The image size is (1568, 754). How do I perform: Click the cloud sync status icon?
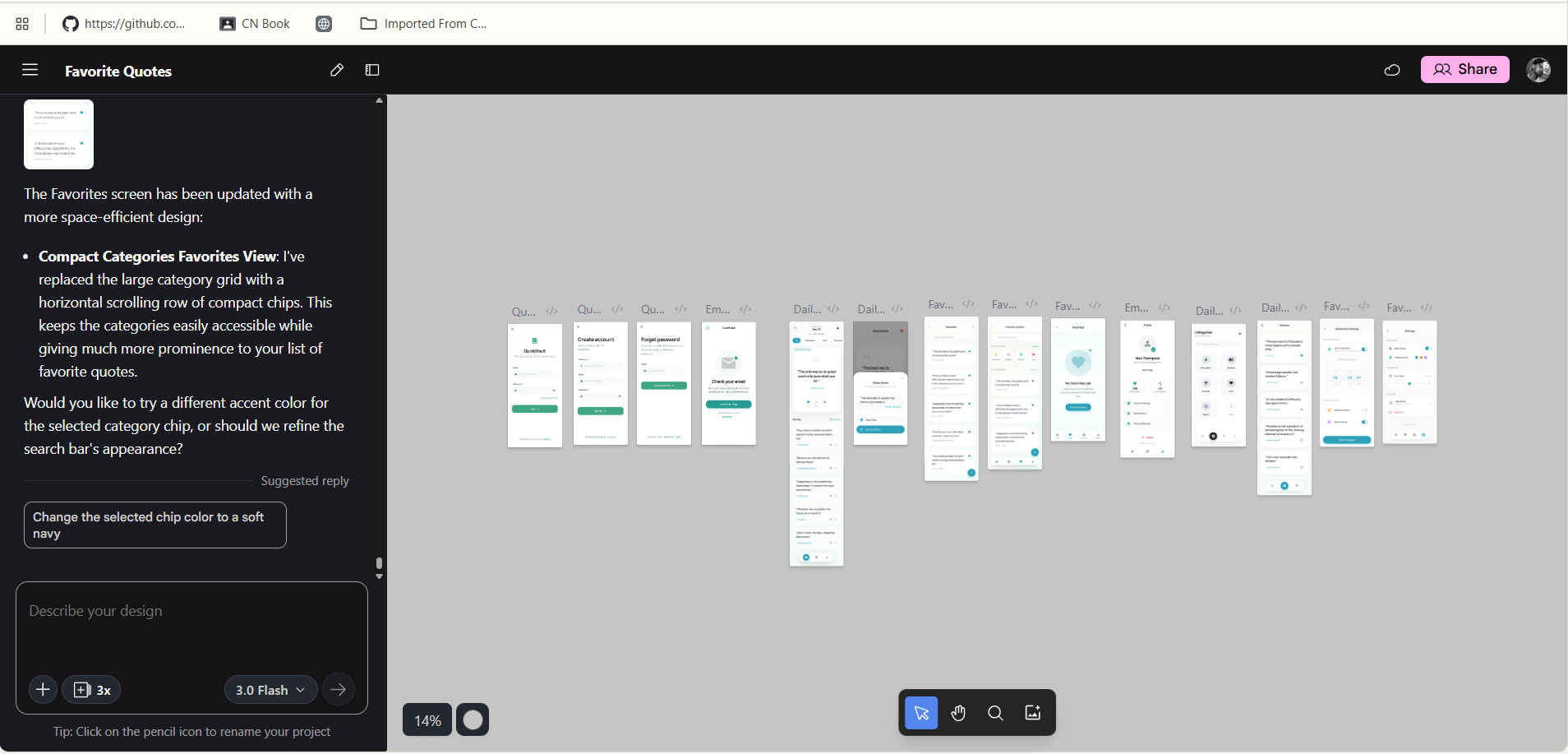tap(1391, 70)
